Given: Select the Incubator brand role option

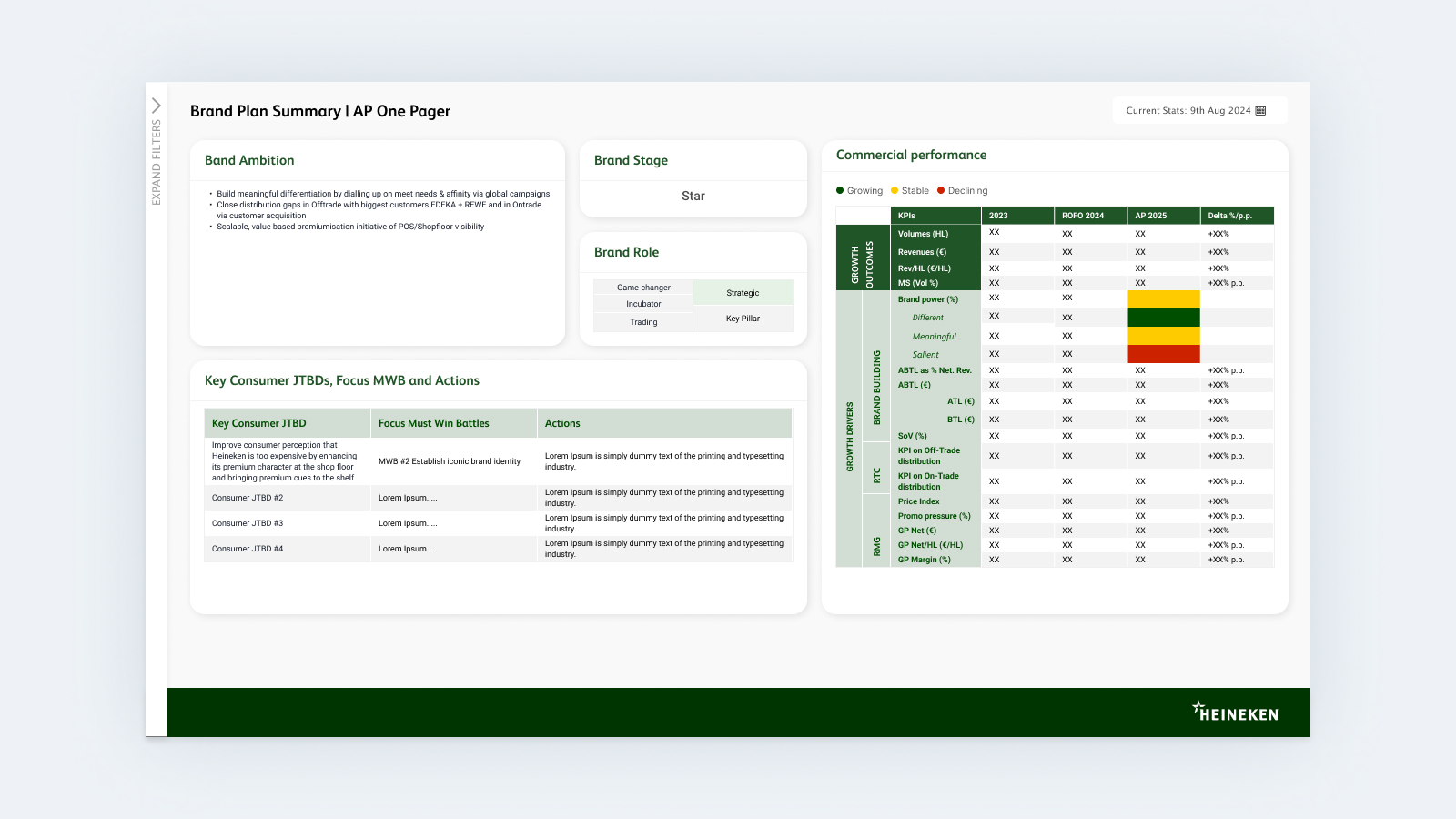Looking at the screenshot, I should (x=642, y=304).
